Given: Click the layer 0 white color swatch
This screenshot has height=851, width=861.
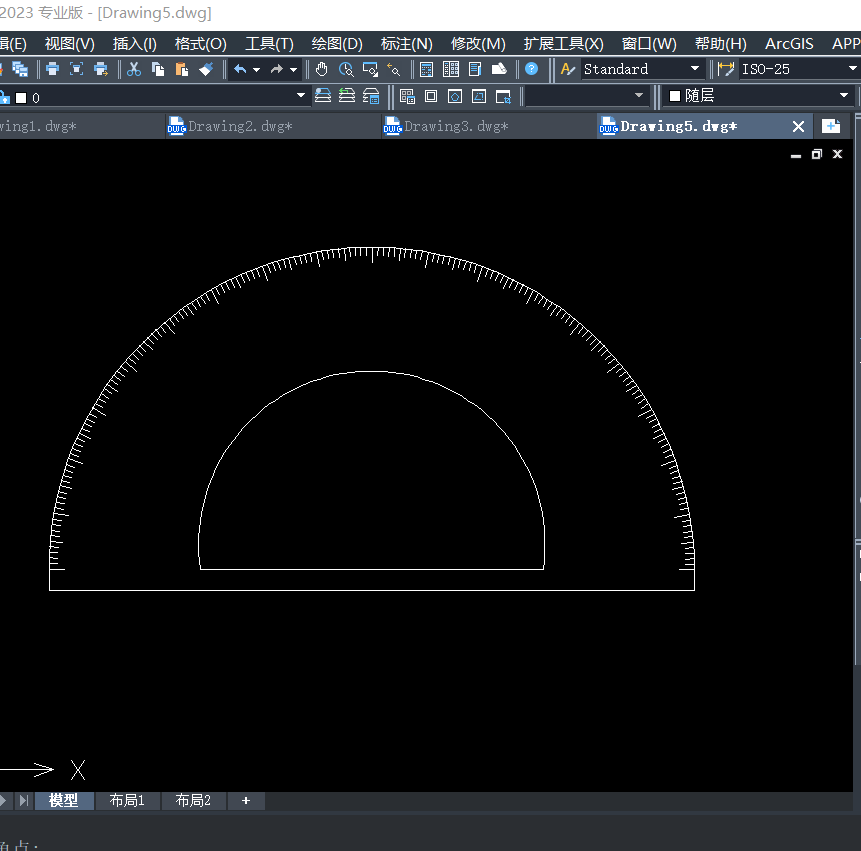Looking at the screenshot, I should click(21, 98).
